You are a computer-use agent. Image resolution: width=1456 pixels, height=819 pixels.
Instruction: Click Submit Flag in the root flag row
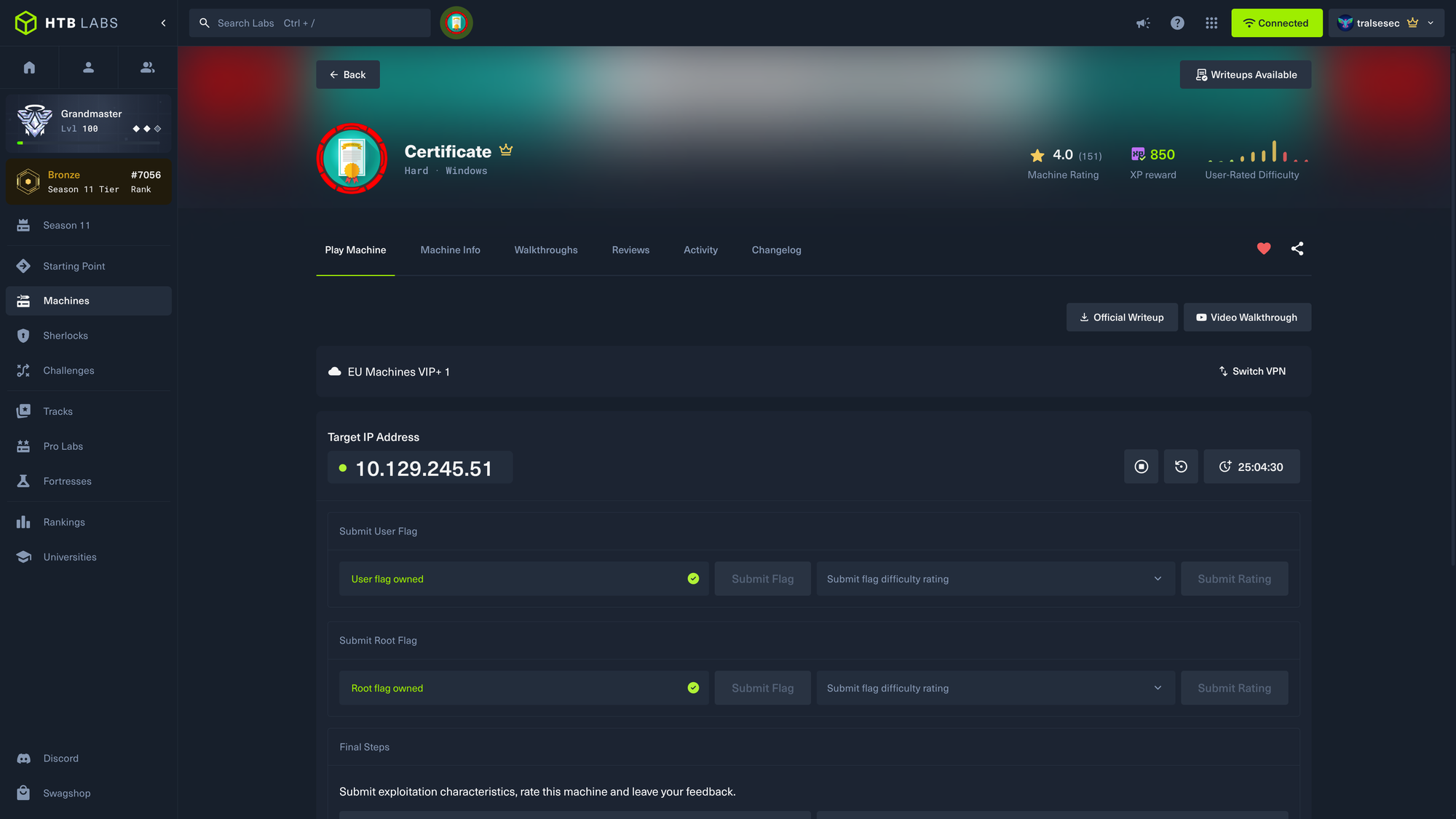(x=762, y=688)
